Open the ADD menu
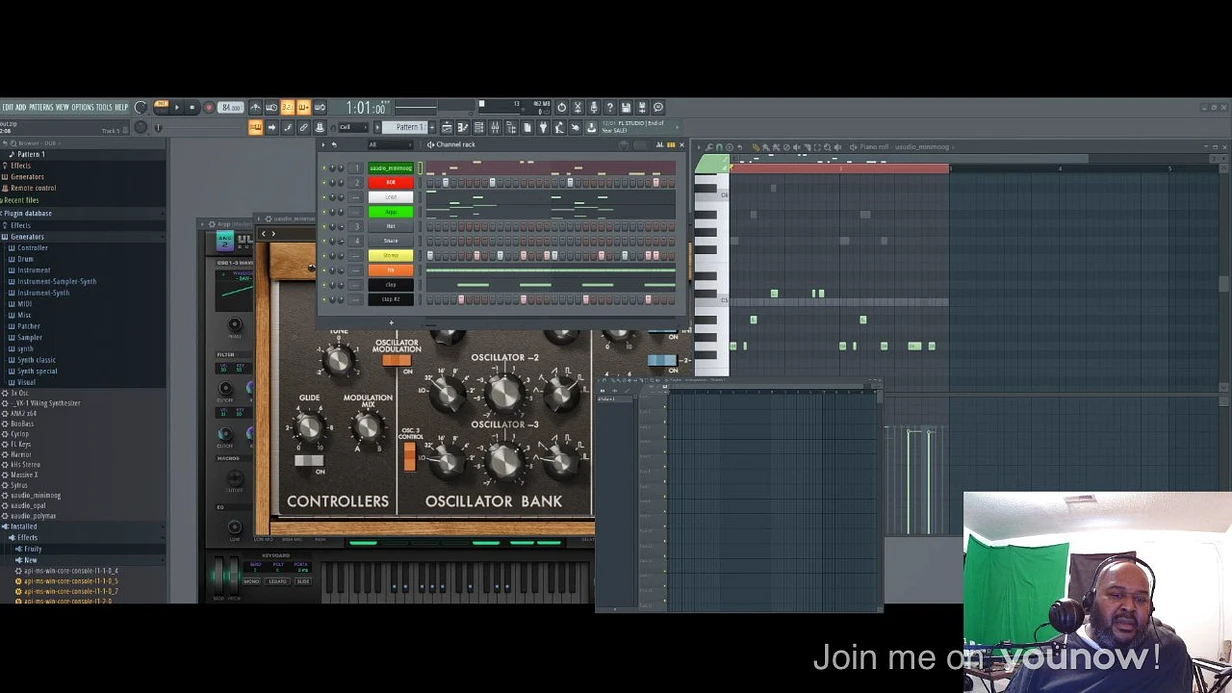The image size is (1232, 693). pos(21,107)
